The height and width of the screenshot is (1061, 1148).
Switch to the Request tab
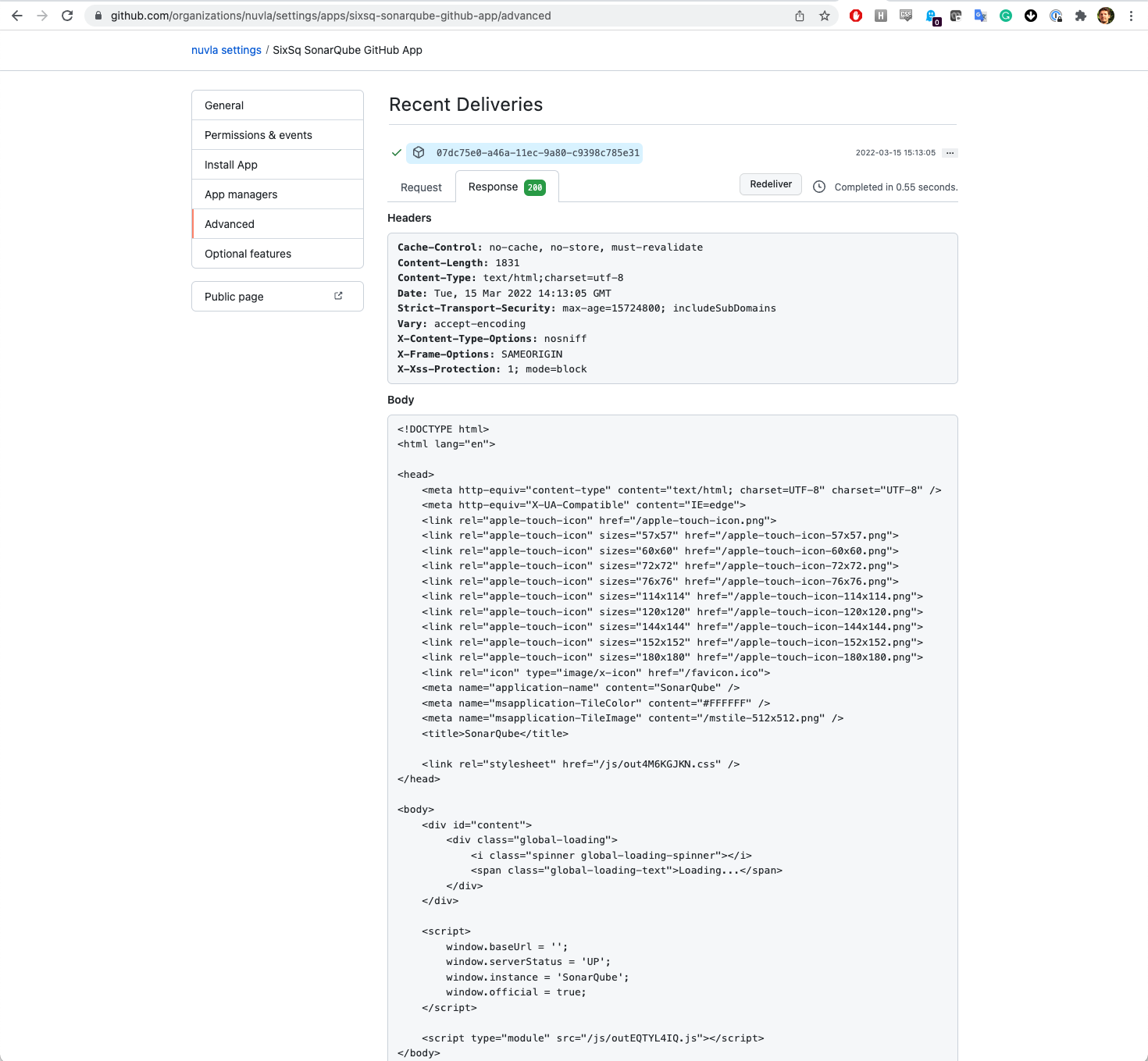coord(421,187)
